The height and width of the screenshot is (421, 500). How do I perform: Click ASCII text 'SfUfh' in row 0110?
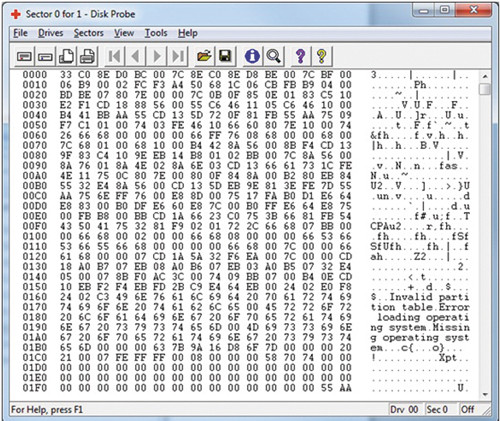point(386,247)
